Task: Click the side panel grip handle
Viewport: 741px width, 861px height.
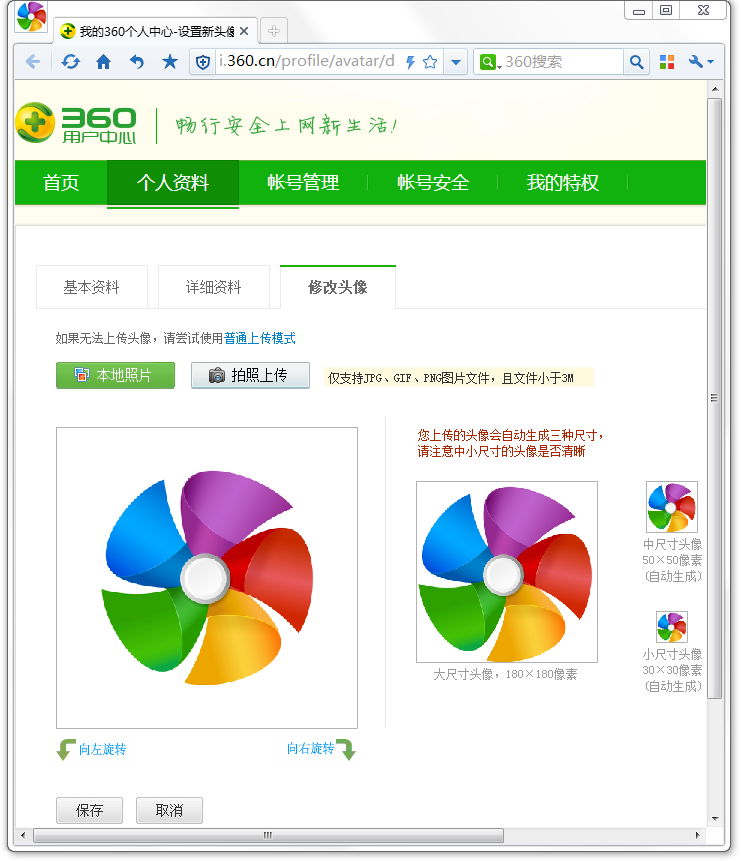Action: point(714,398)
